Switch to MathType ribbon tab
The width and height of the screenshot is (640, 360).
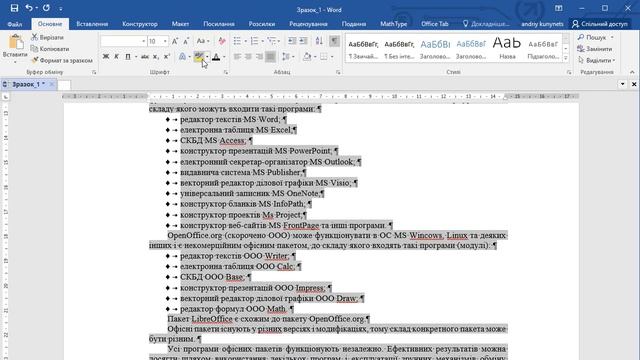[393, 24]
